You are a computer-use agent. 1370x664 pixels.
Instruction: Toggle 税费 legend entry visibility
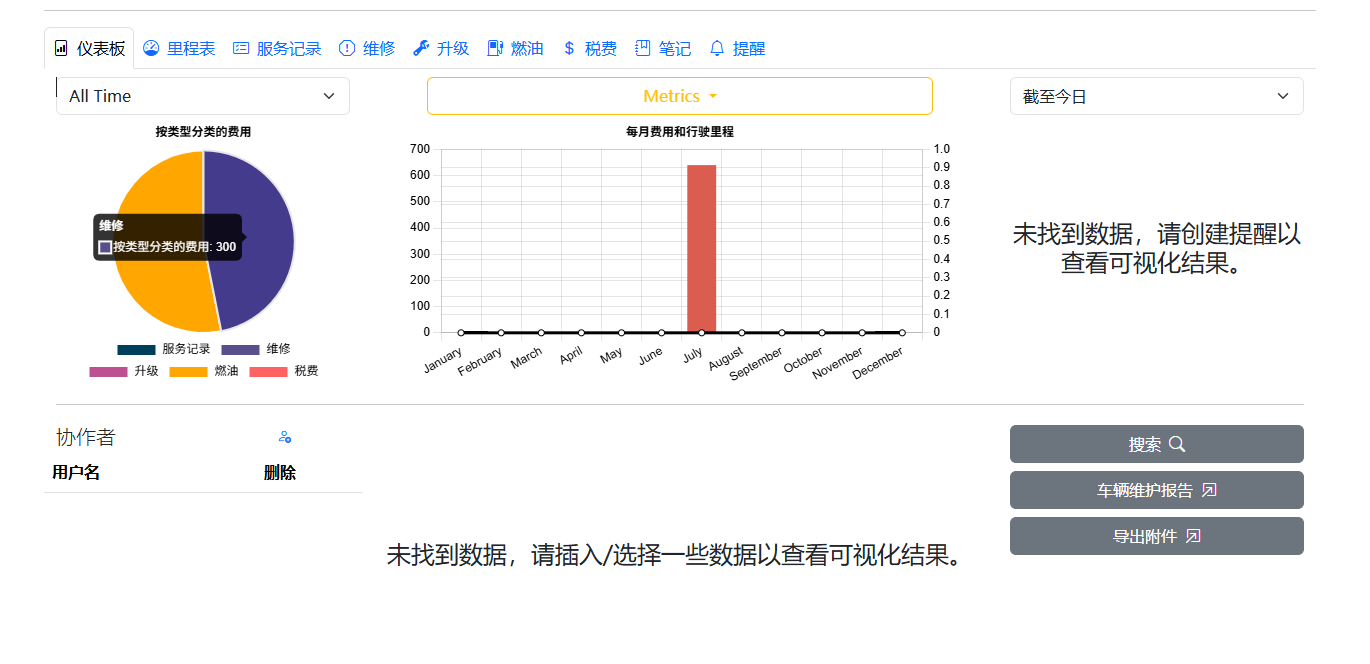click(x=284, y=371)
